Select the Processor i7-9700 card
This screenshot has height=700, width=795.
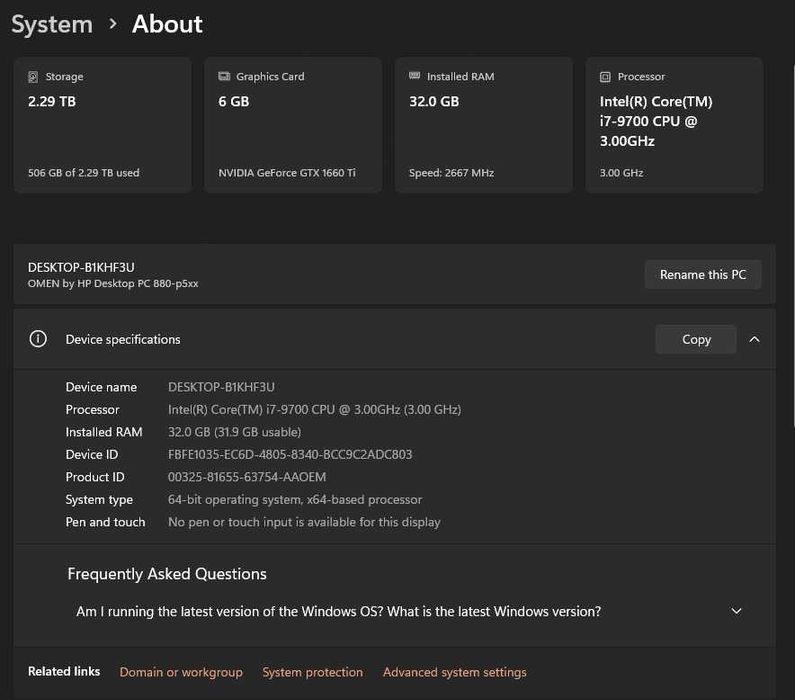pyautogui.click(x=674, y=125)
